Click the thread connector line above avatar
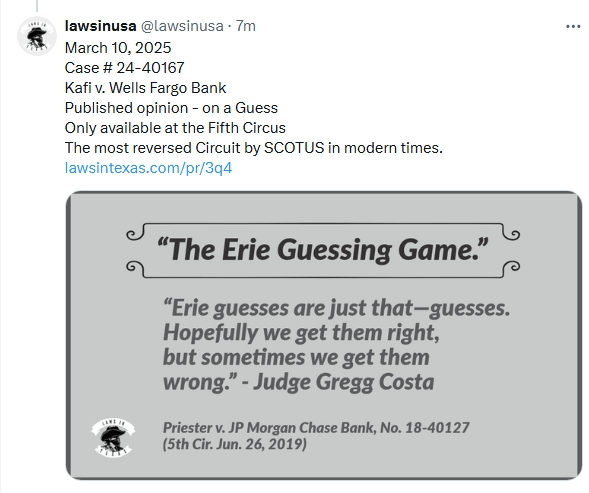 (37, 6)
